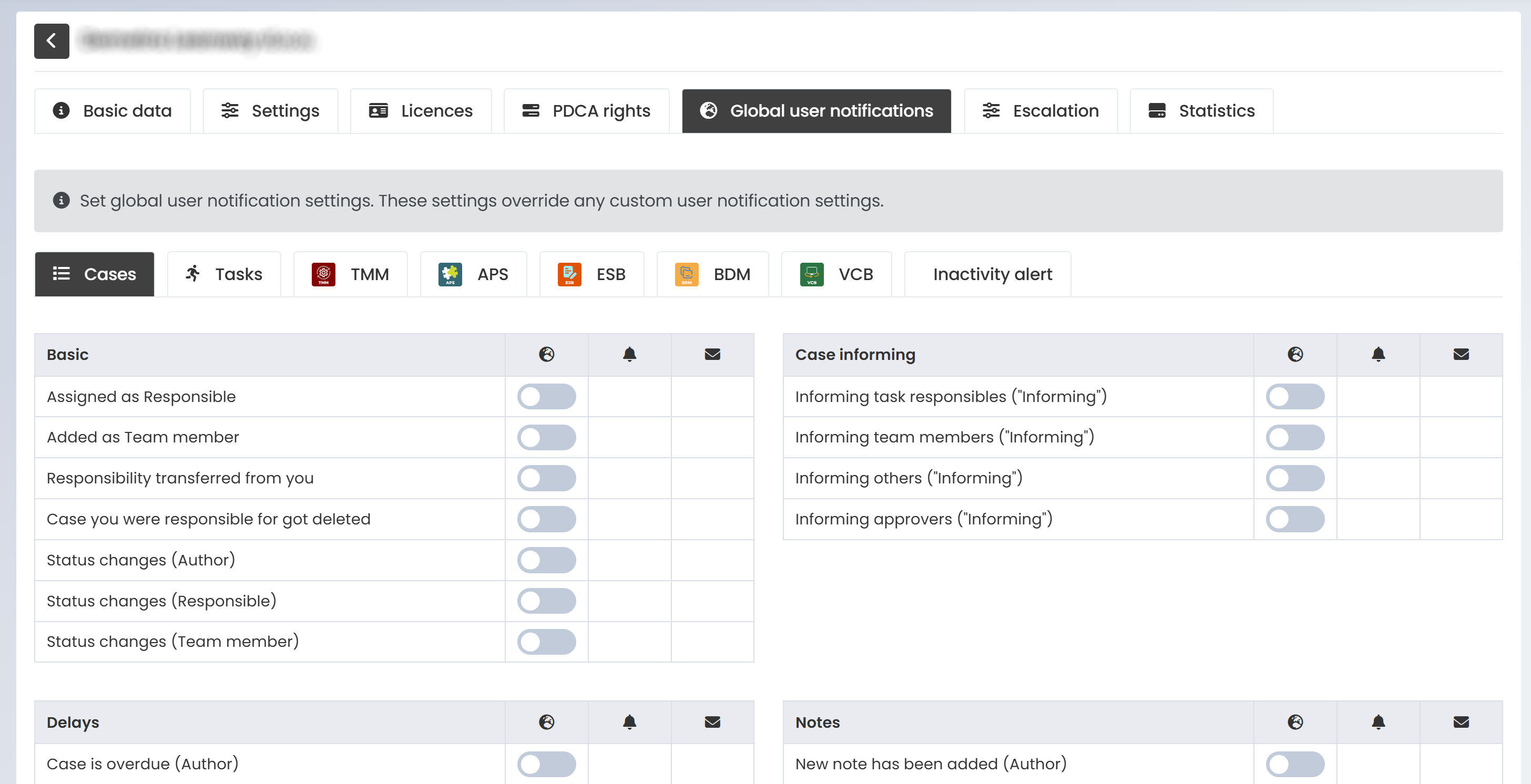
Task: Click the ESB orange icon
Action: pyautogui.click(x=569, y=274)
